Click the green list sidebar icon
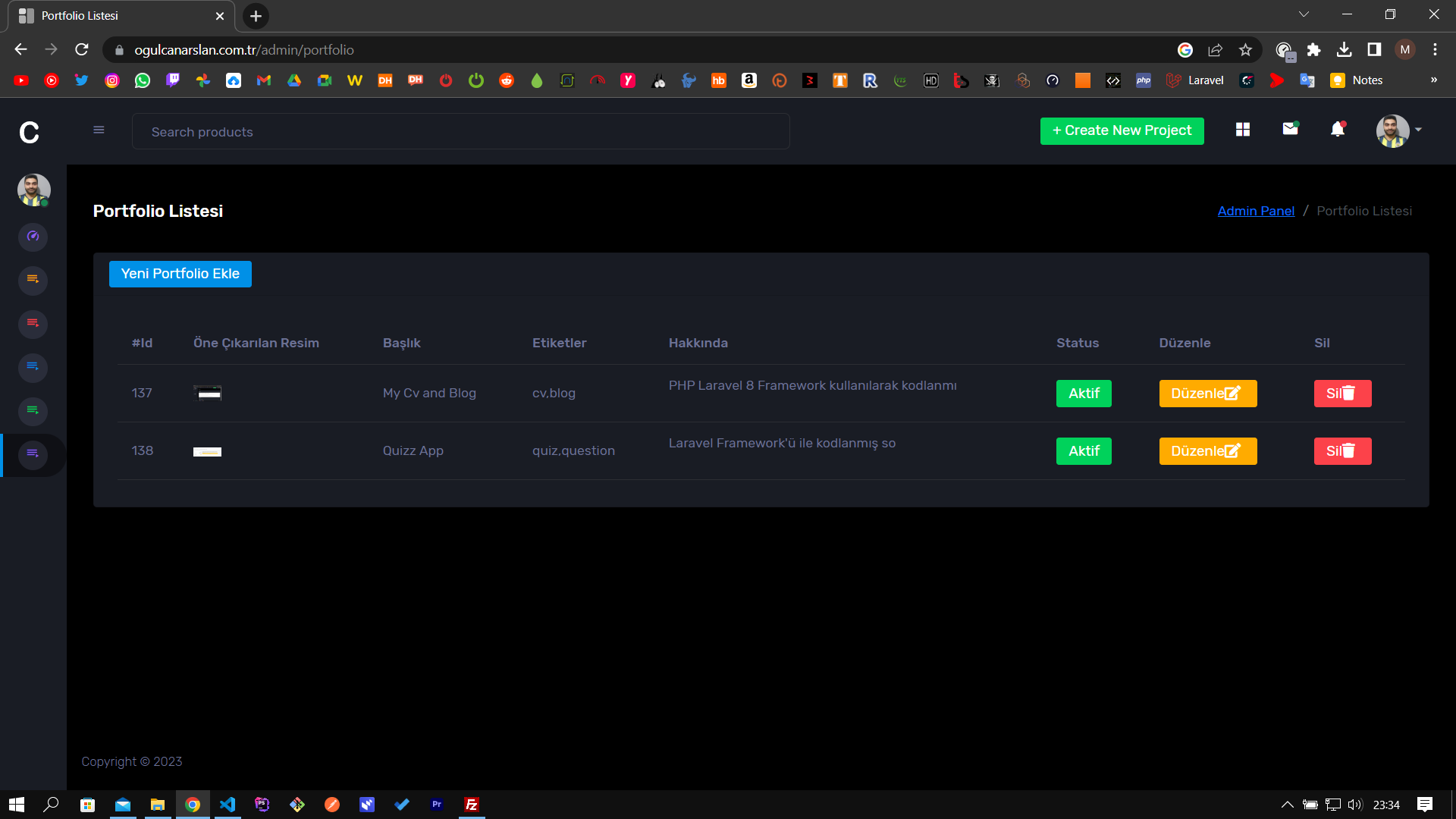1456x819 pixels. coord(33,411)
